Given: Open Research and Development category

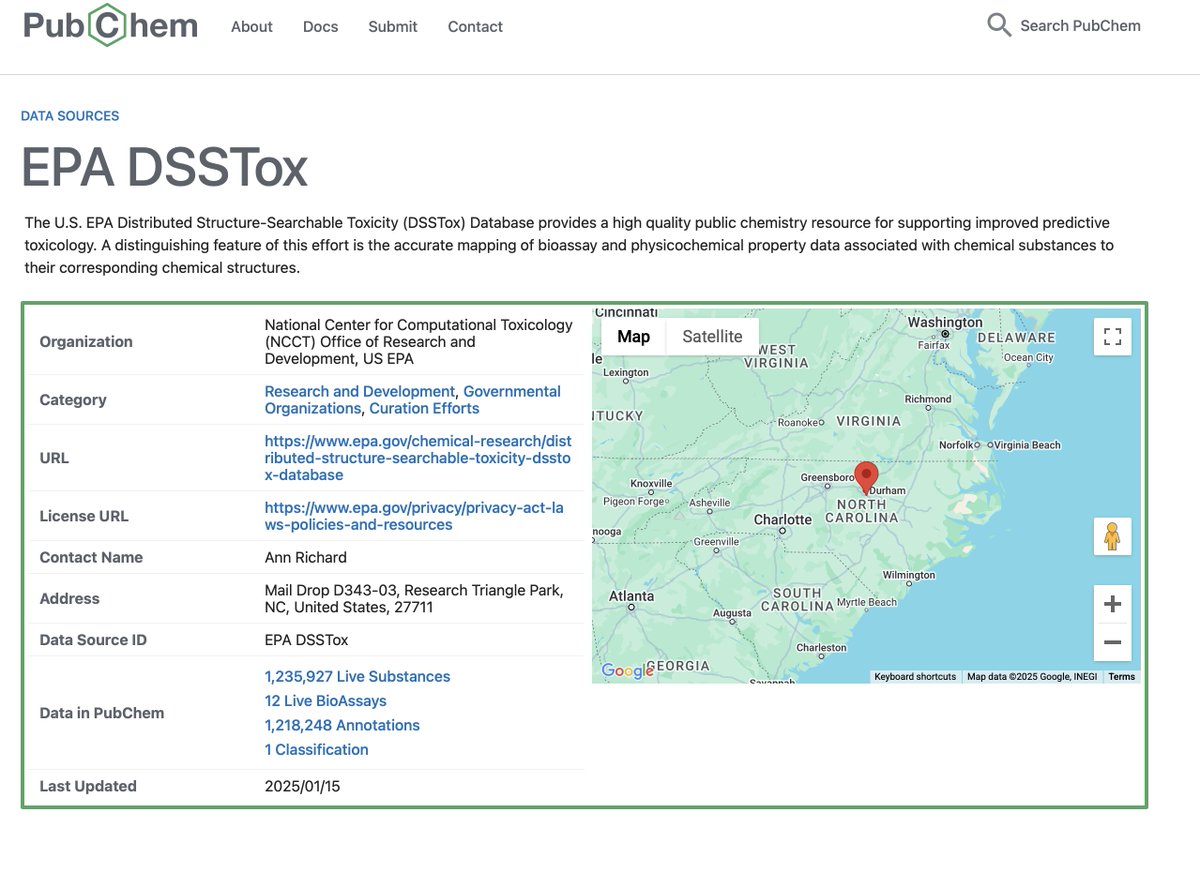Looking at the screenshot, I should click(360, 391).
